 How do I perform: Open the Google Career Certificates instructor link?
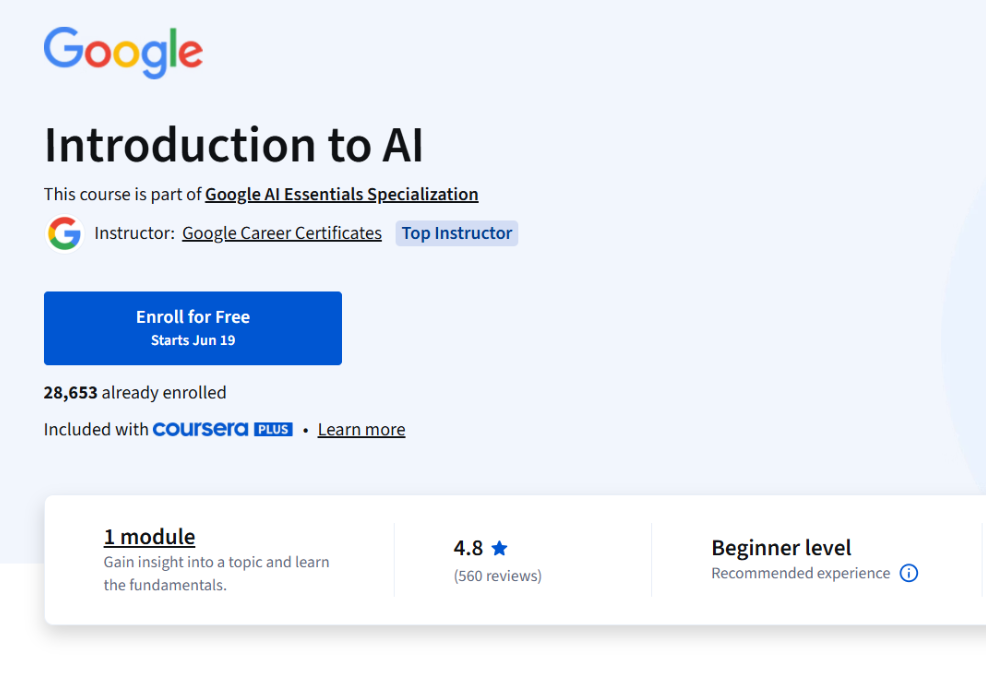[281, 232]
